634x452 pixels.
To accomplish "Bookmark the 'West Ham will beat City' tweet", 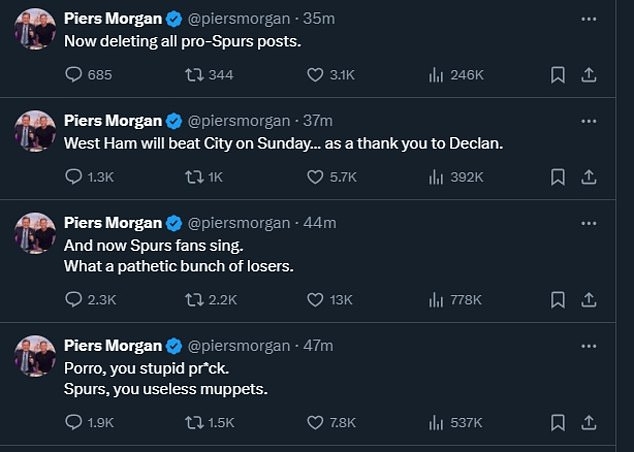I will click(x=558, y=176).
